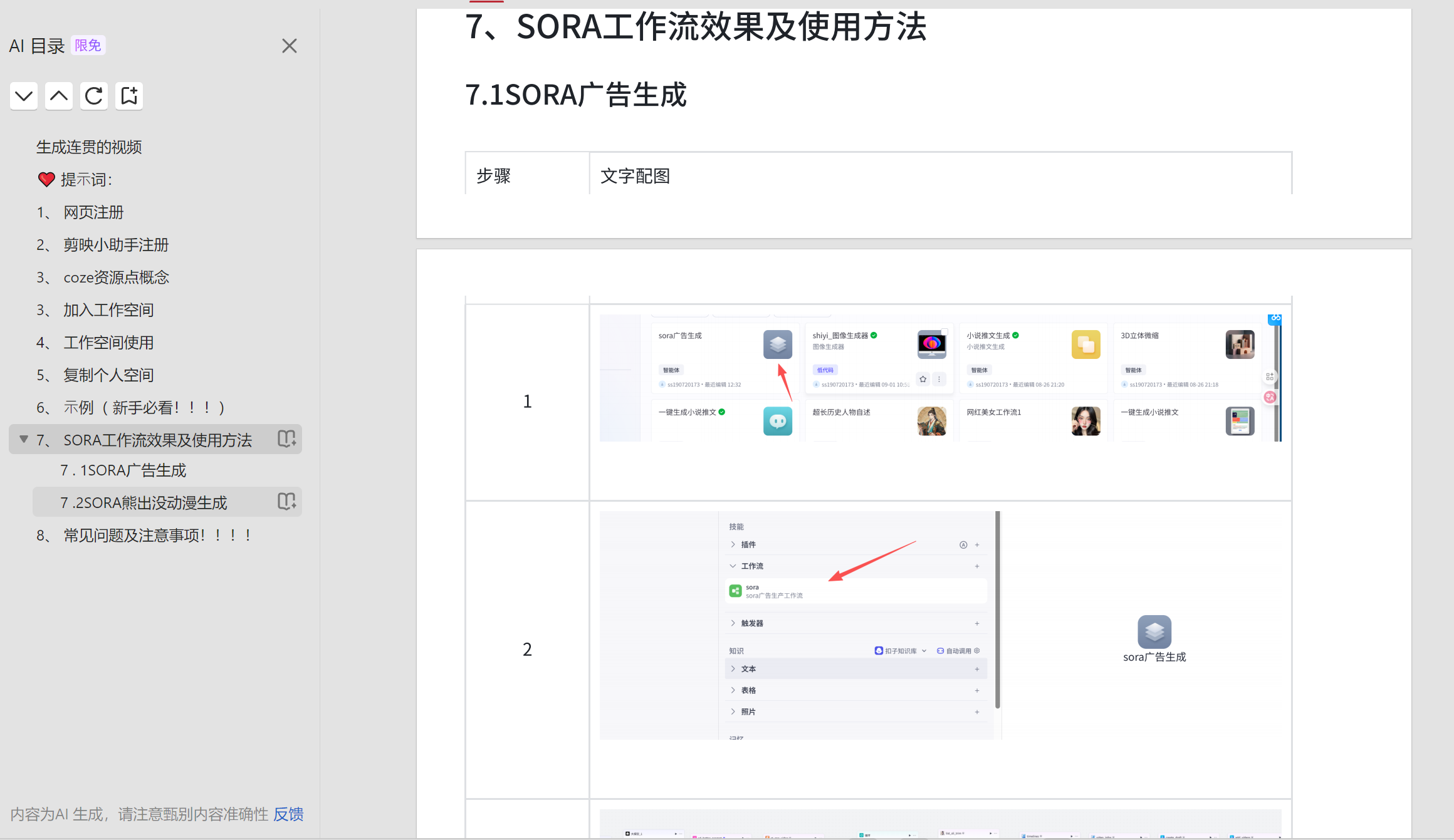
Task: Click the book icon beside 7.2SORA熊出没动漫生成
Action: pyautogui.click(x=287, y=501)
